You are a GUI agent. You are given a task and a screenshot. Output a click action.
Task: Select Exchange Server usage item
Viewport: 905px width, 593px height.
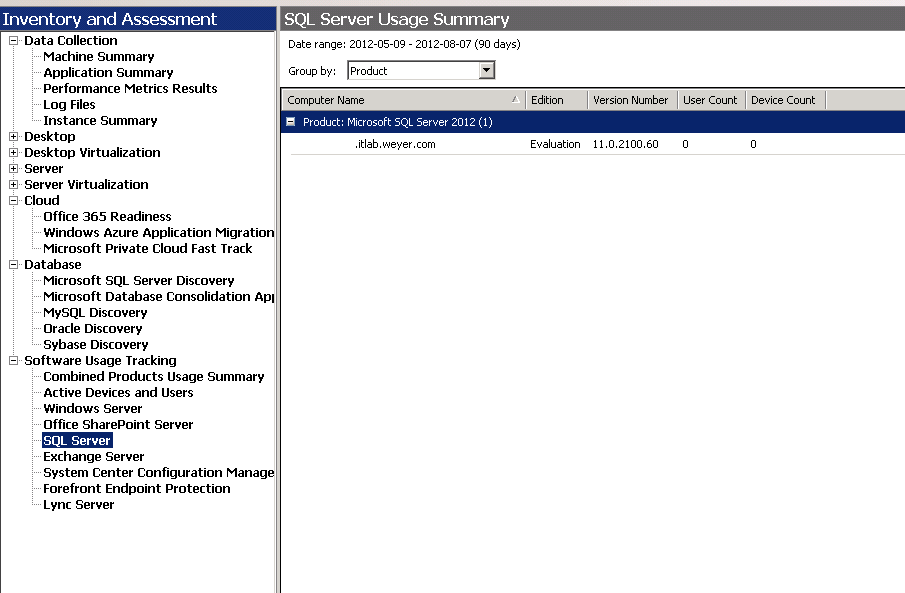point(93,457)
